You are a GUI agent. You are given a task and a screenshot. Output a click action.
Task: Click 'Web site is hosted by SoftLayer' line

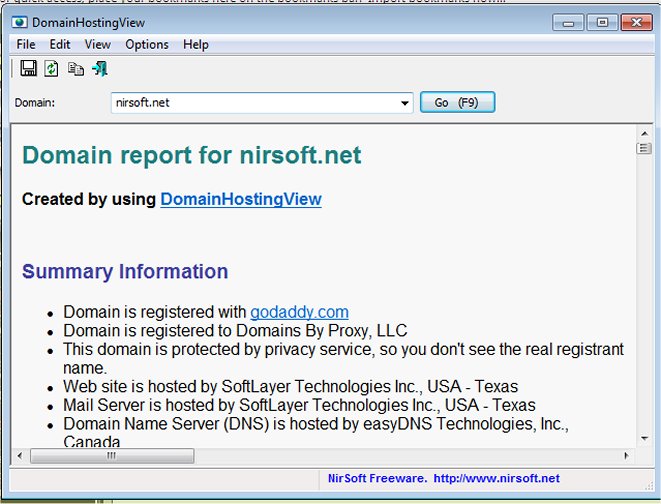pyautogui.click(x=290, y=386)
